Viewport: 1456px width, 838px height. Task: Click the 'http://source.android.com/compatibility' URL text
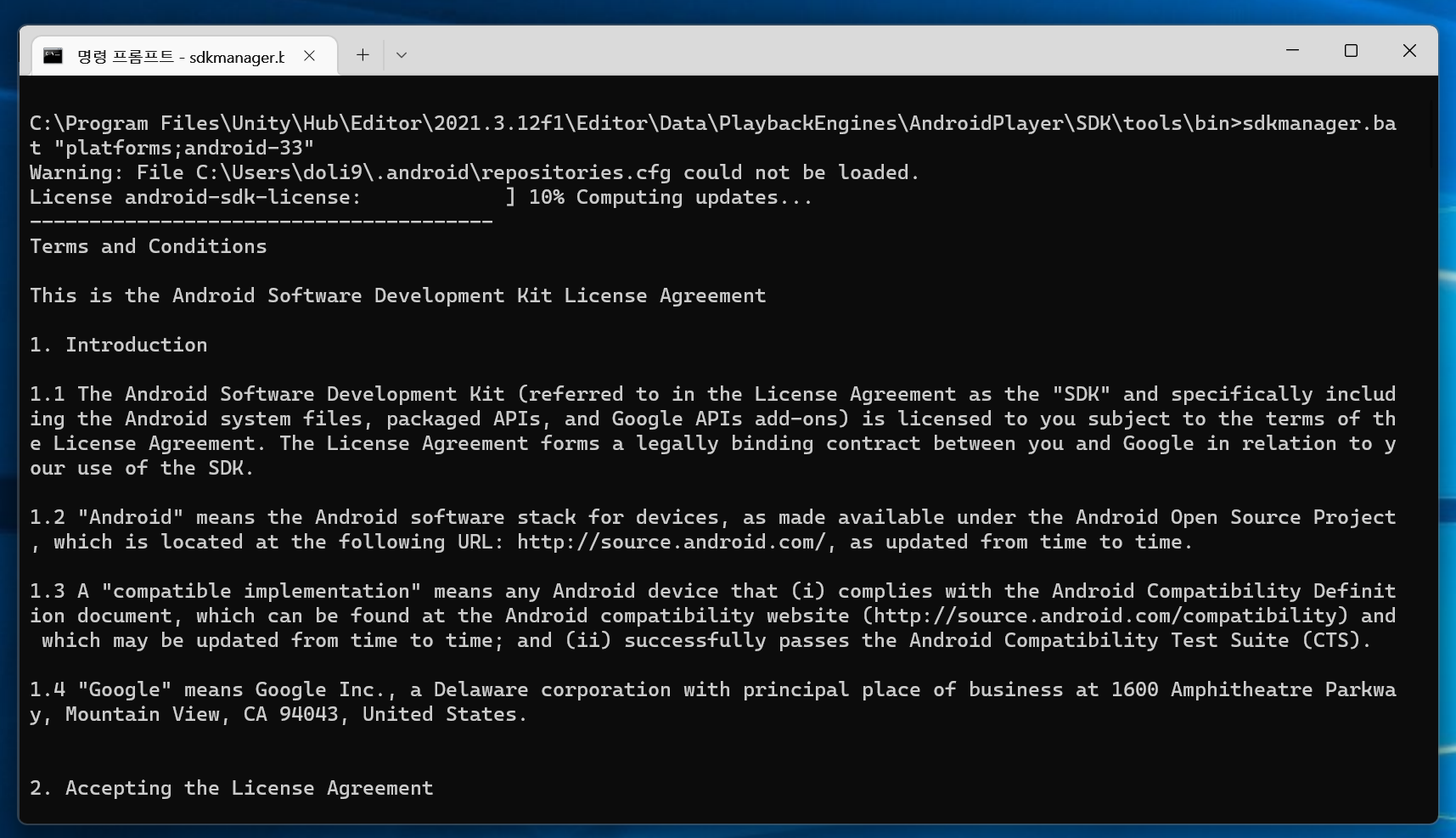[1105, 616]
